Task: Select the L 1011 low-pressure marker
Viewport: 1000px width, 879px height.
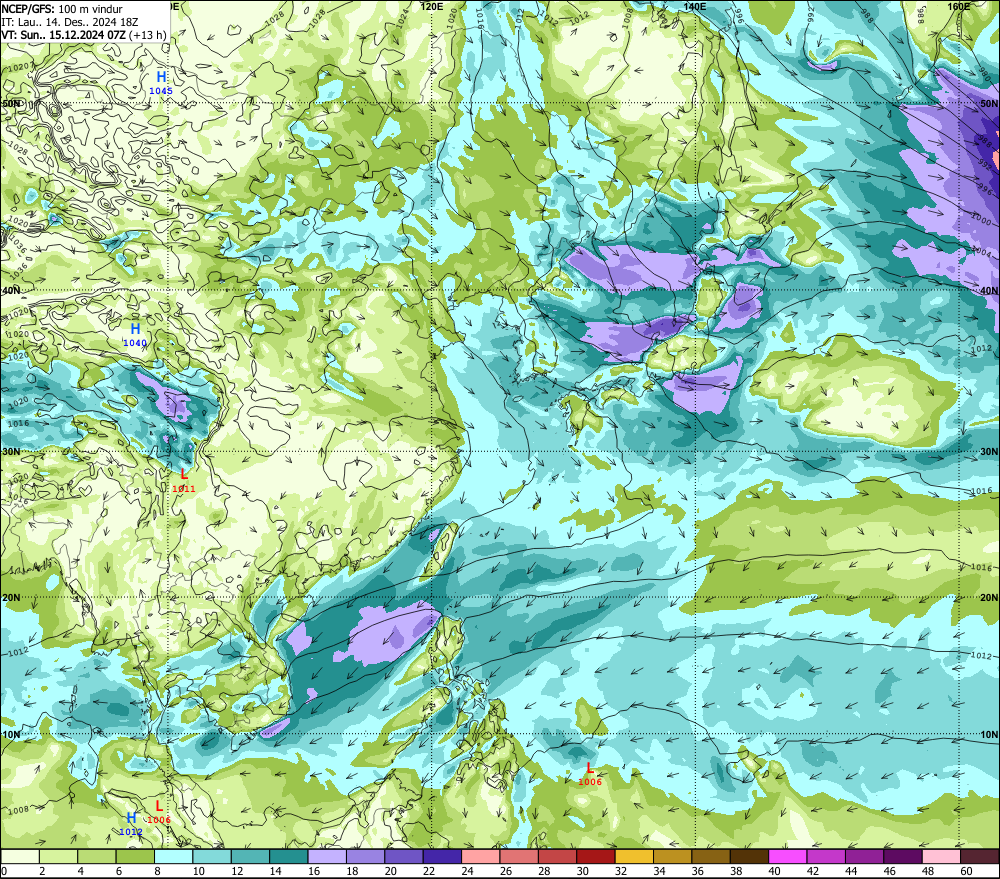Action: coord(184,480)
